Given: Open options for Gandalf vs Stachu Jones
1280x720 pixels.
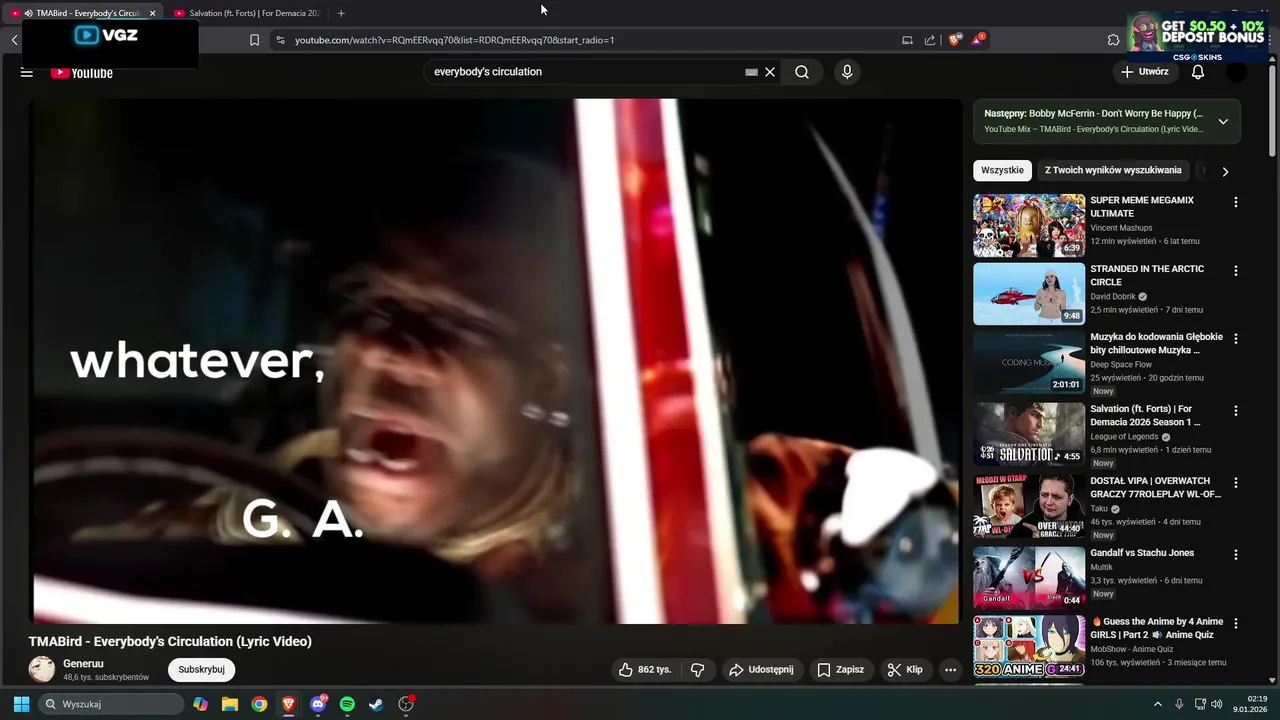Looking at the screenshot, I should (x=1236, y=555).
